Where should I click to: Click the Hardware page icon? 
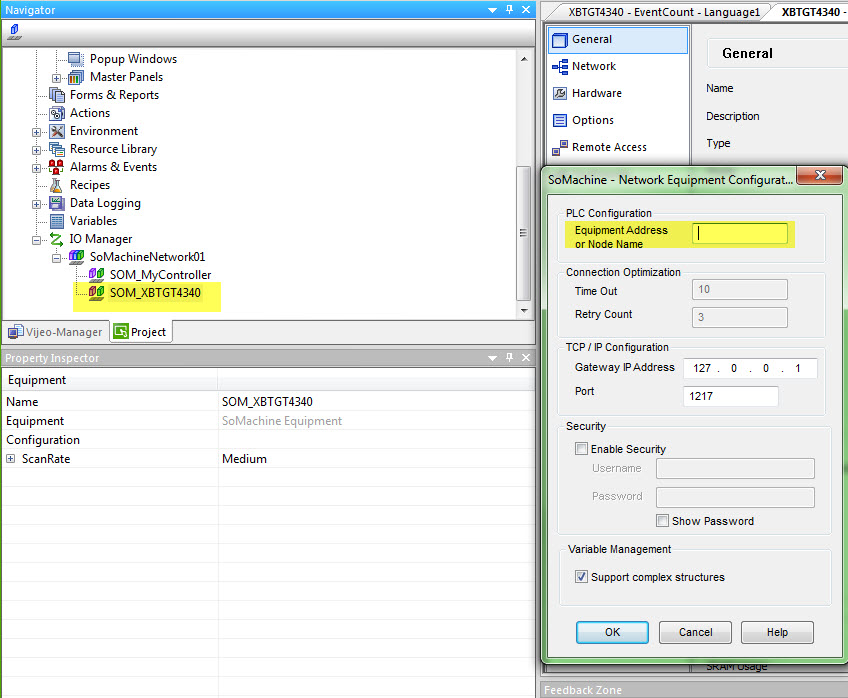[x=560, y=94]
